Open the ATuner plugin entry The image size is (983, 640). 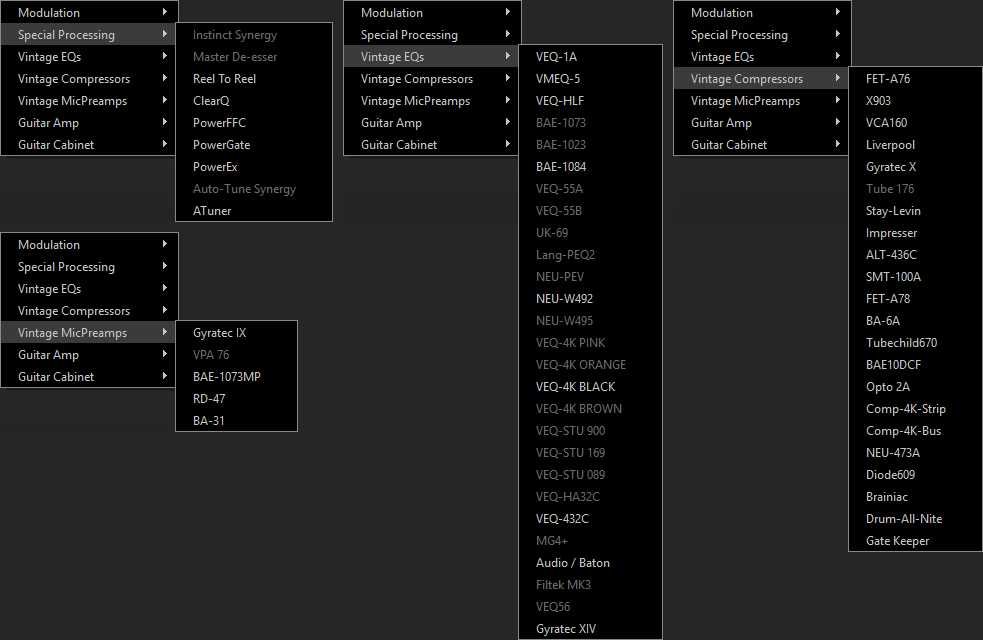pos(254,211)
